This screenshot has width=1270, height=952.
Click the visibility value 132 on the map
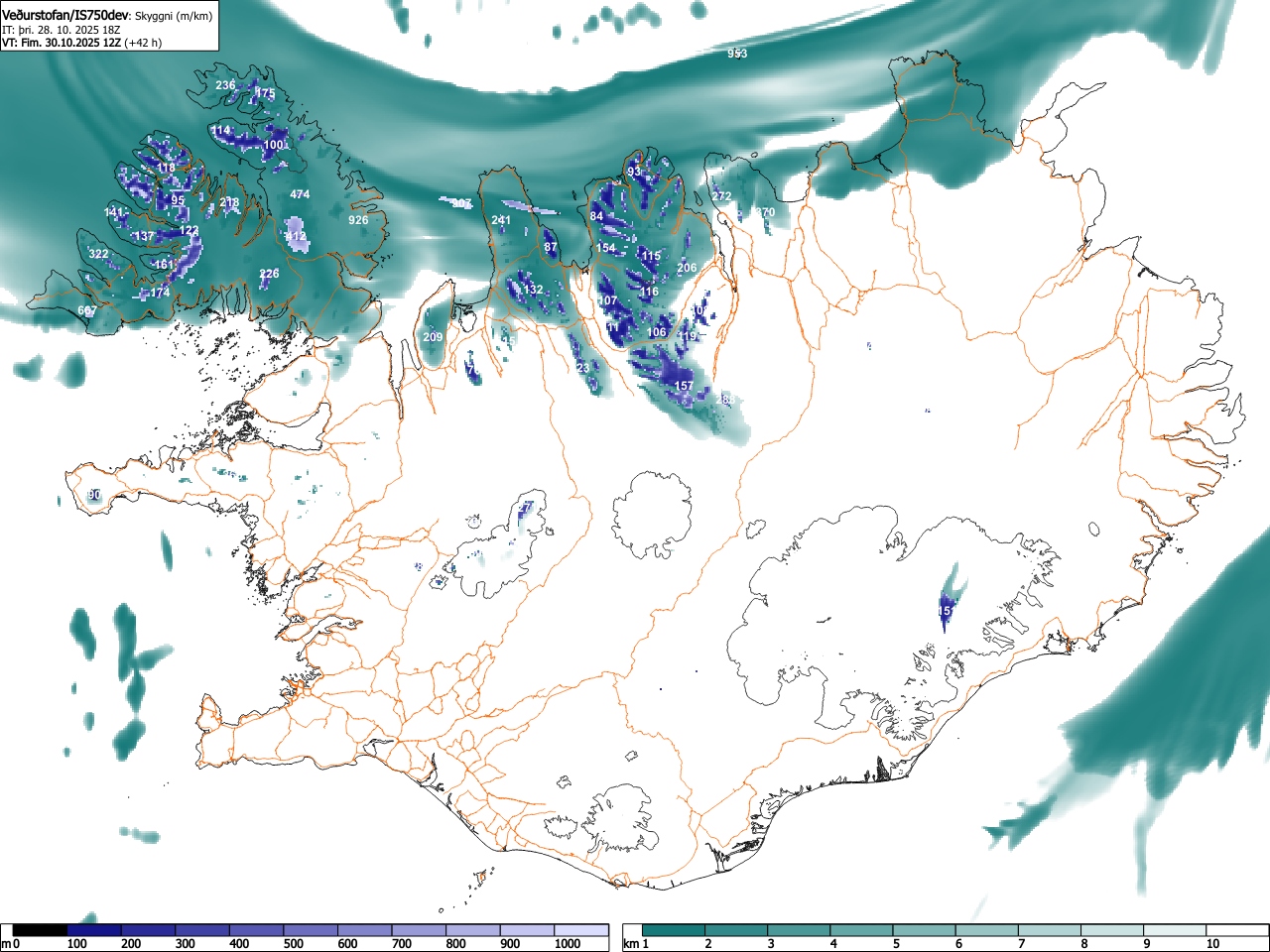pos(534,290)
